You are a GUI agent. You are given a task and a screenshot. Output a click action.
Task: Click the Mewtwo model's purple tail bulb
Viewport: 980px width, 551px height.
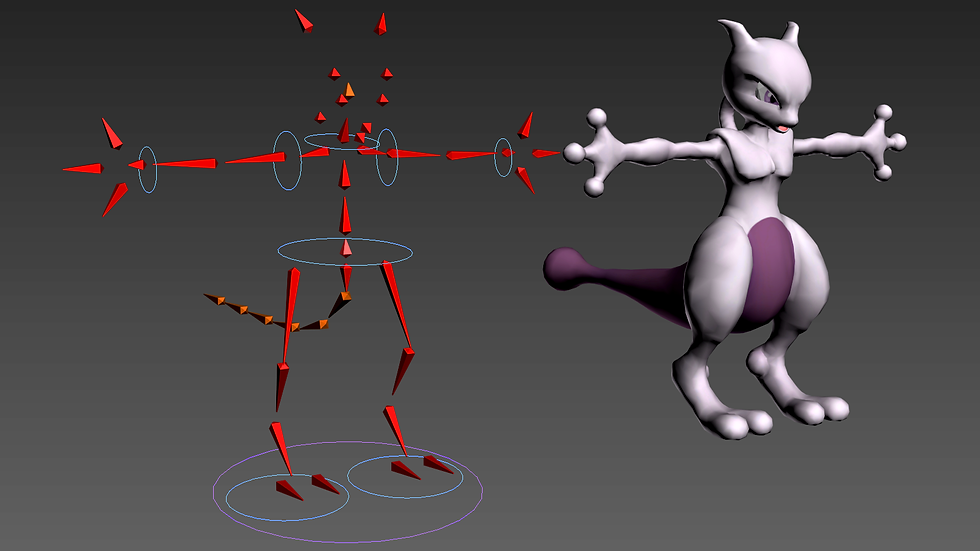[564, 267]
